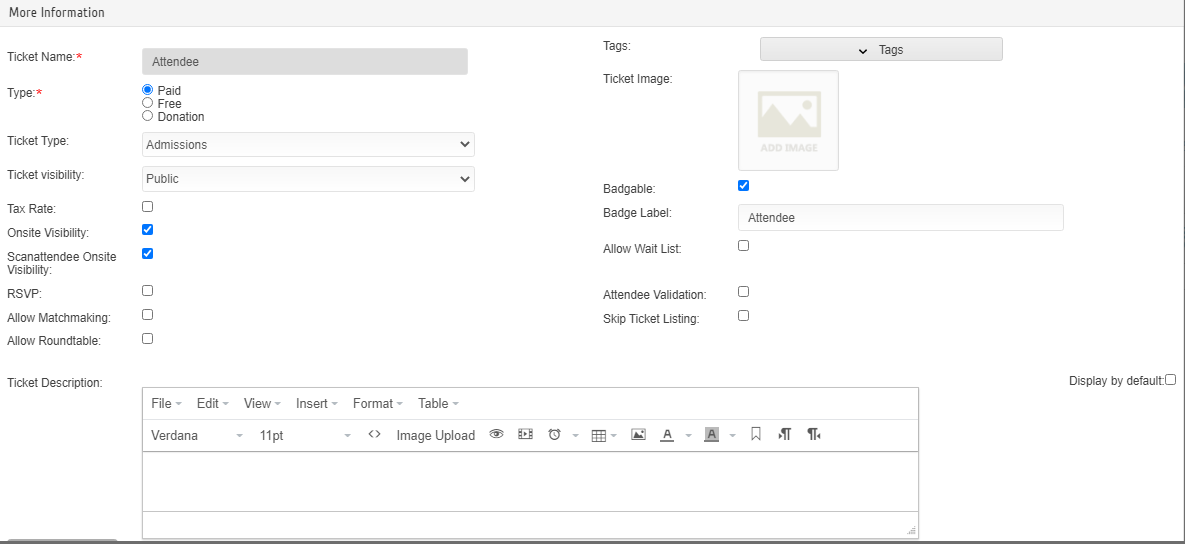Open the editor File menu

tap(166, 403)
